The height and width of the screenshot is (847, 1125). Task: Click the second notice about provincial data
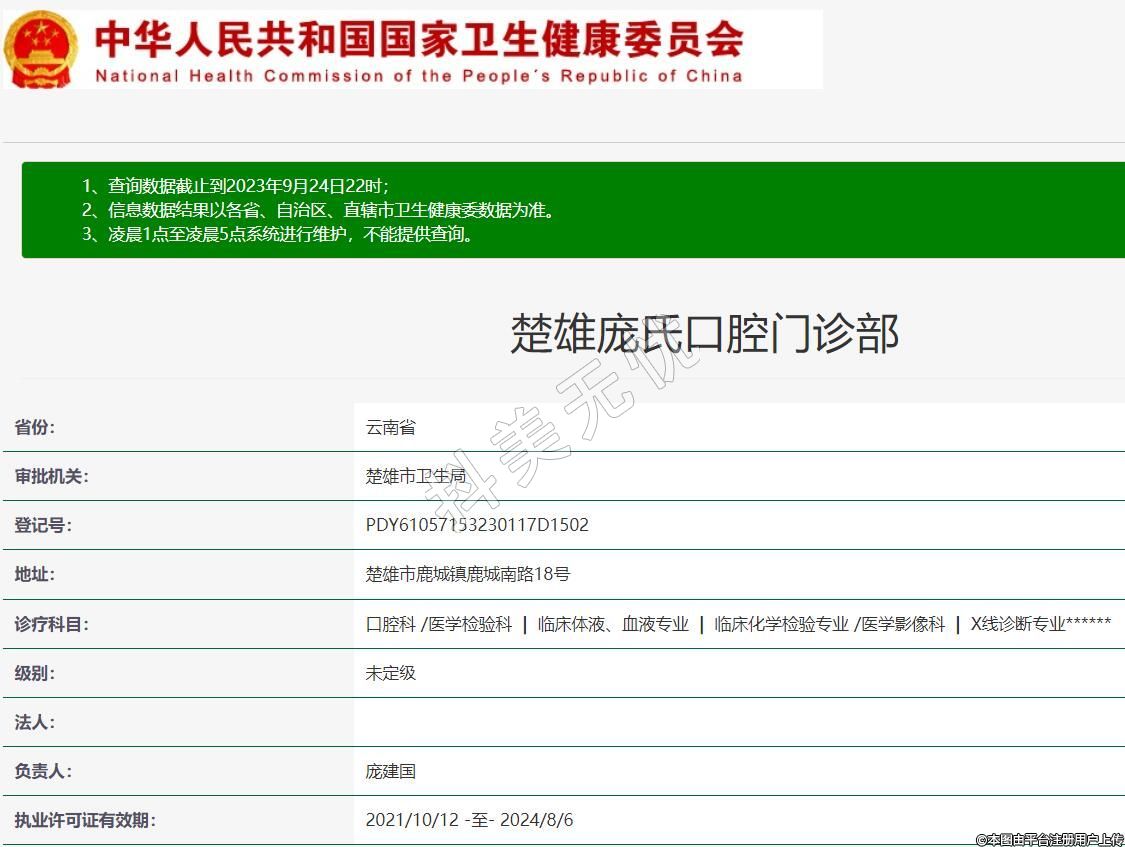[x=318, y=210]
